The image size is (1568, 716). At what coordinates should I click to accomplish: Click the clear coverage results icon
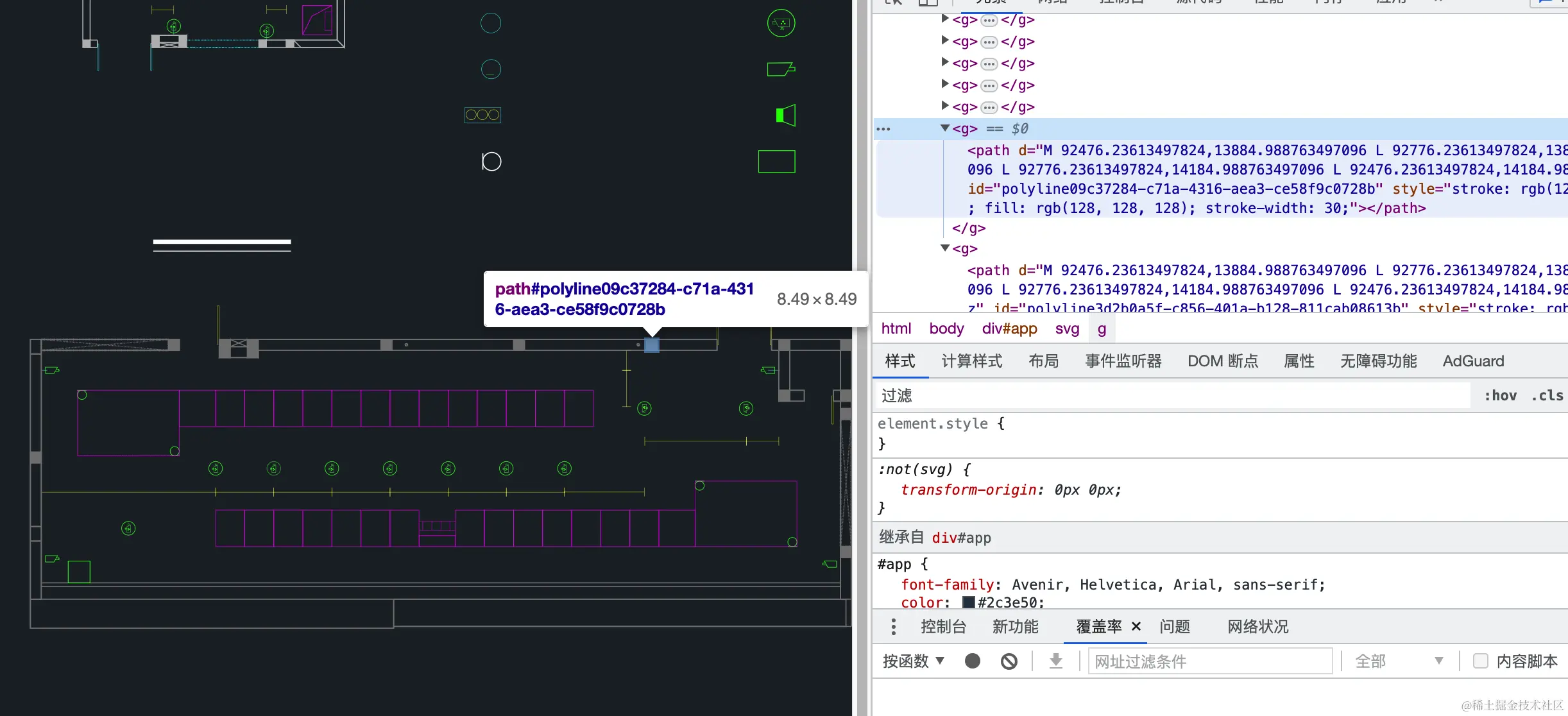[1009, 661]
